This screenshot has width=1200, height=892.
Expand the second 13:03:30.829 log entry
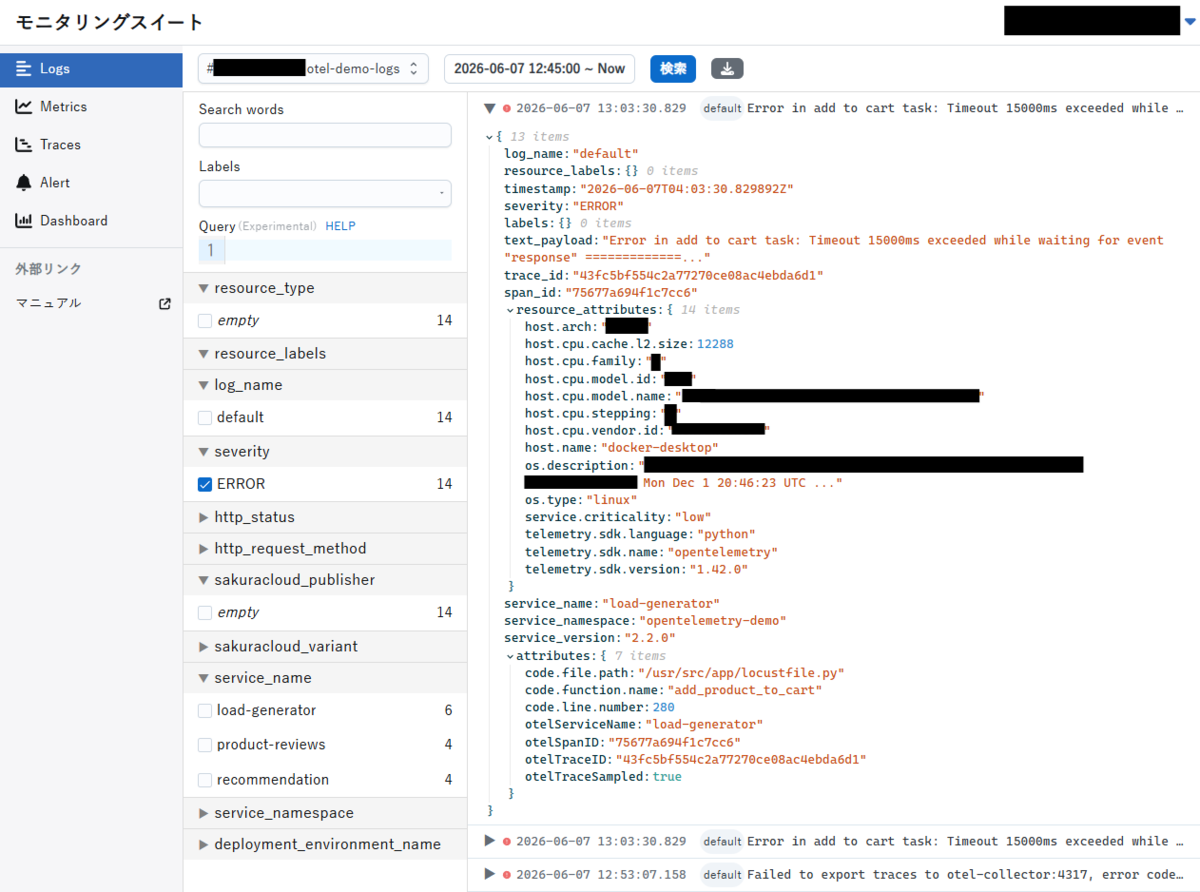point(489,841)
